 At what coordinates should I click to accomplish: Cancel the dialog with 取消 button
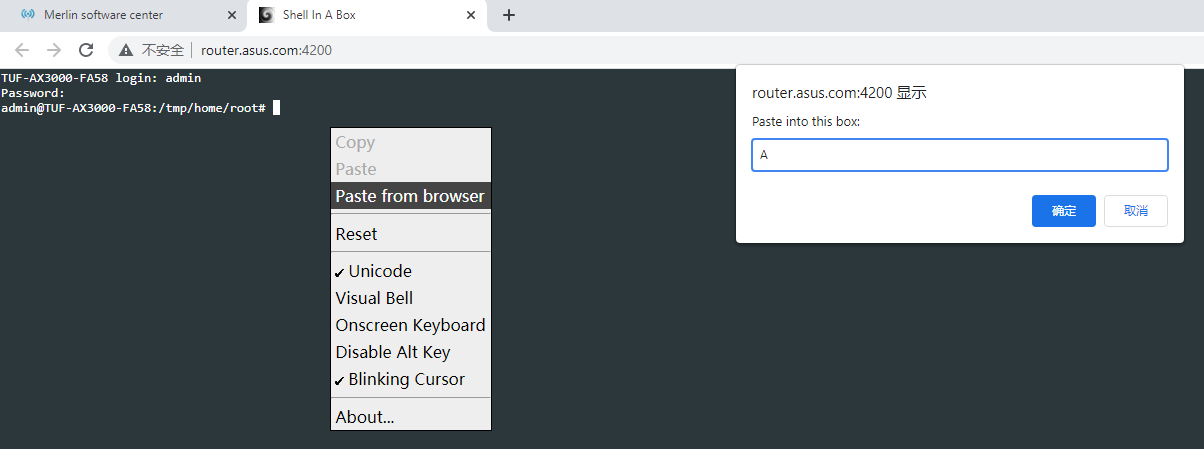1136,211
